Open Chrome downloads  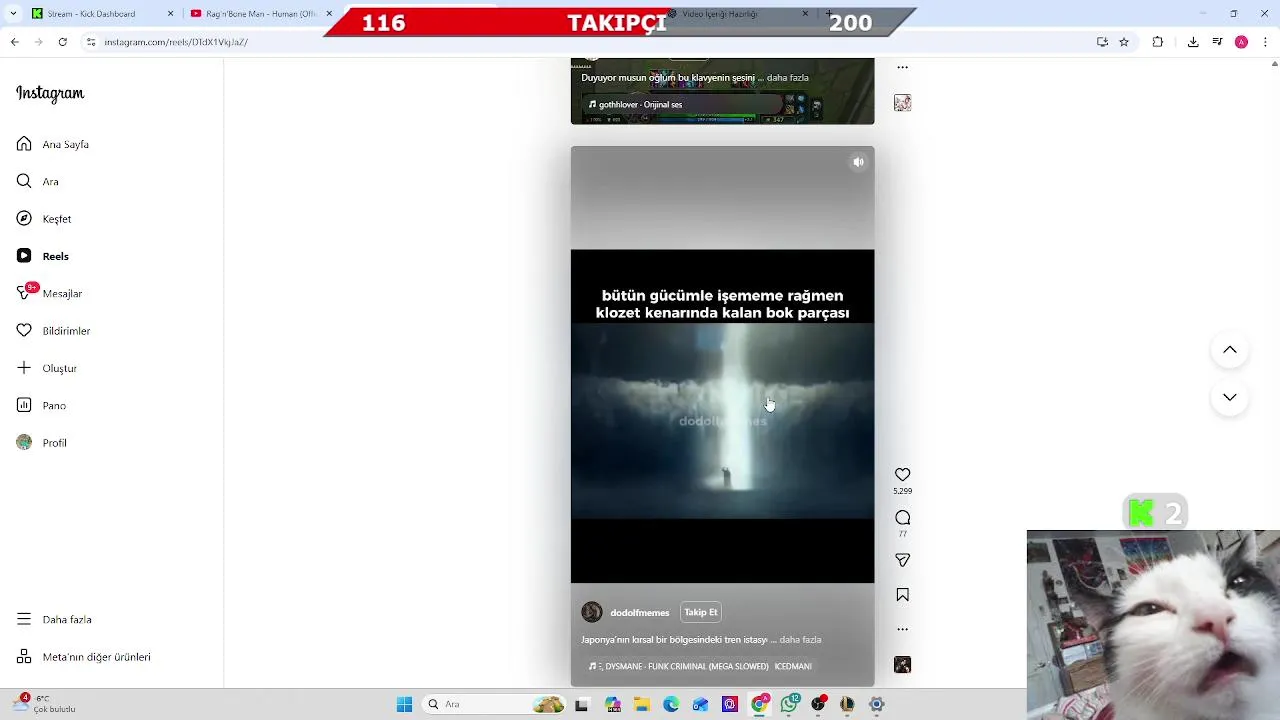(x=1193, y=42)
